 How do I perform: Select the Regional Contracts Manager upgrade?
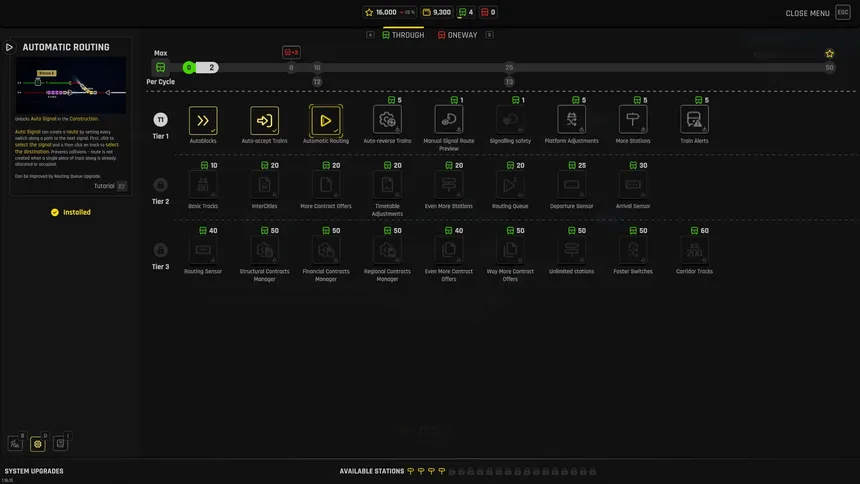387,250
